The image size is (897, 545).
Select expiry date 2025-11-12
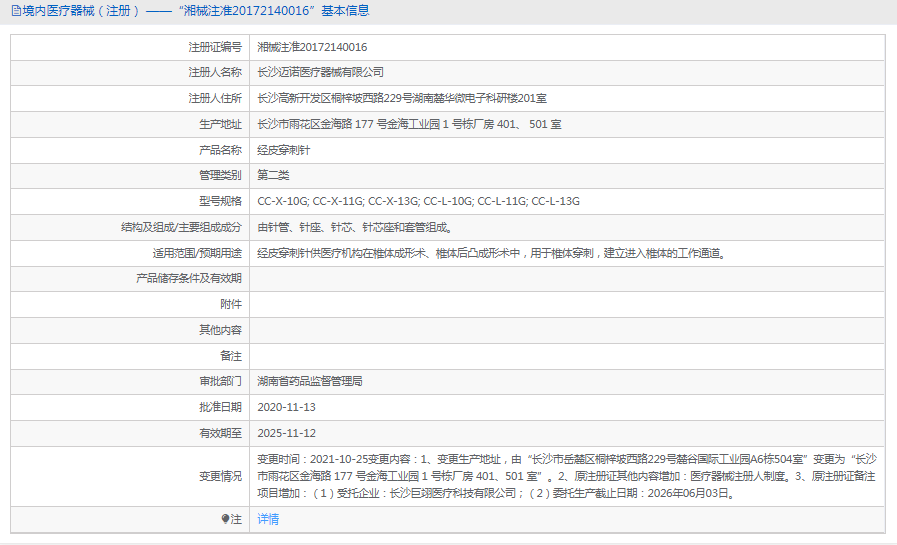286,433
